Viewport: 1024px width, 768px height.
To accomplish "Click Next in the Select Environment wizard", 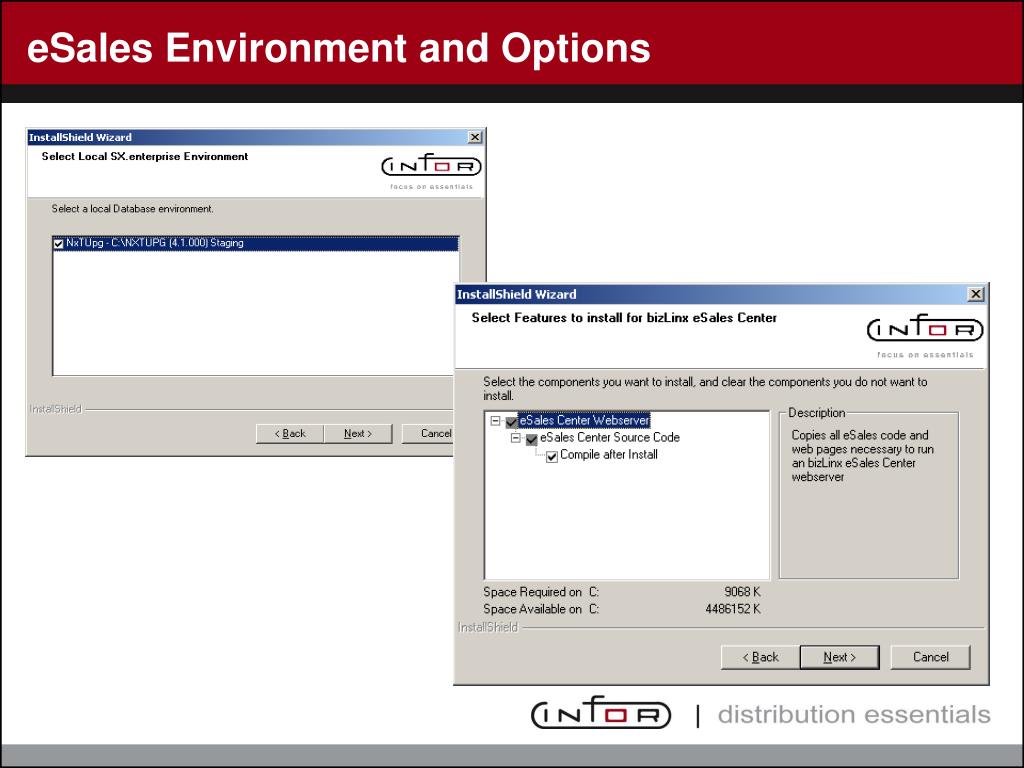I will (x=358, y=434).
